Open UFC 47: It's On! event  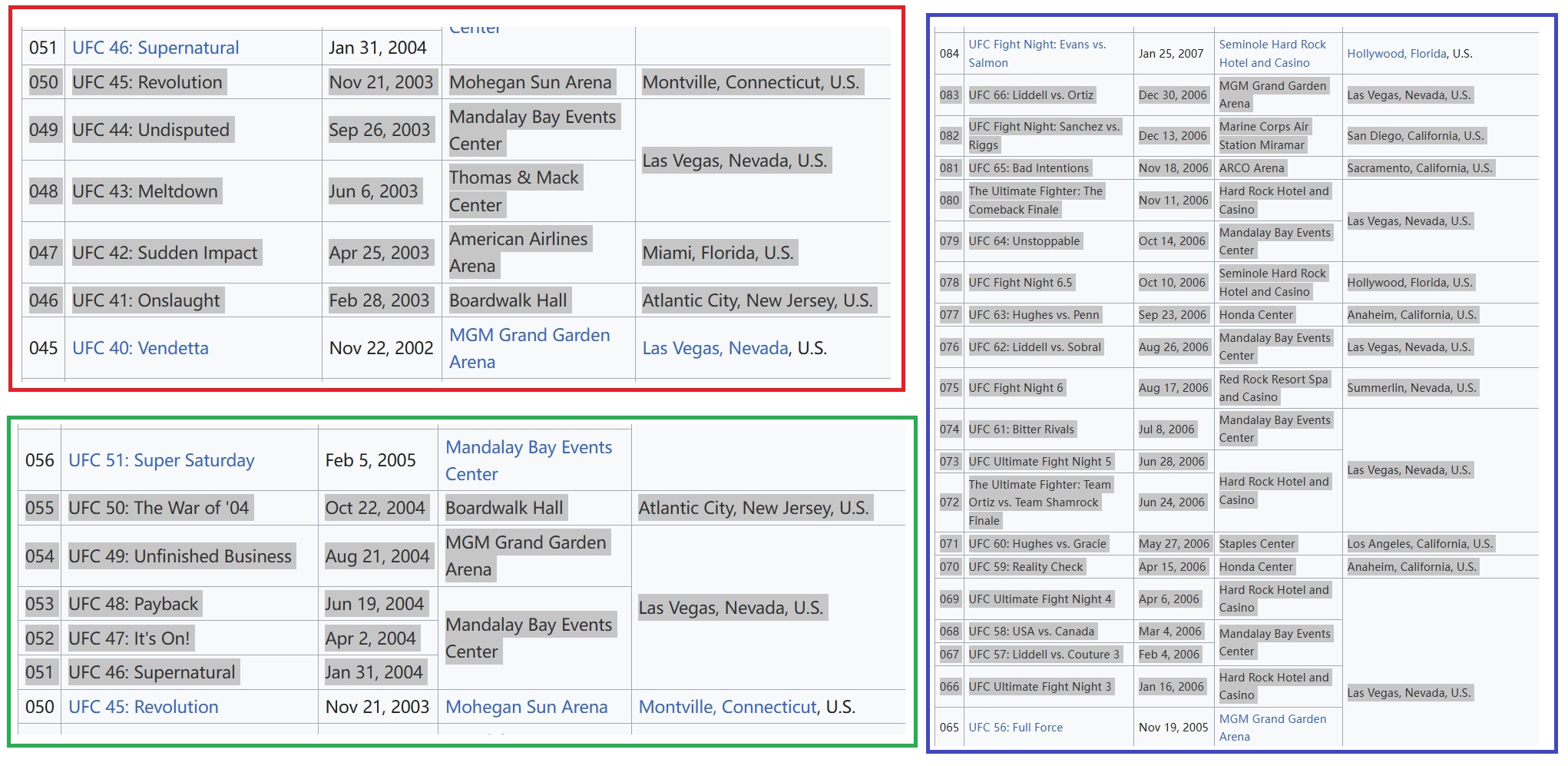point(129,638)
